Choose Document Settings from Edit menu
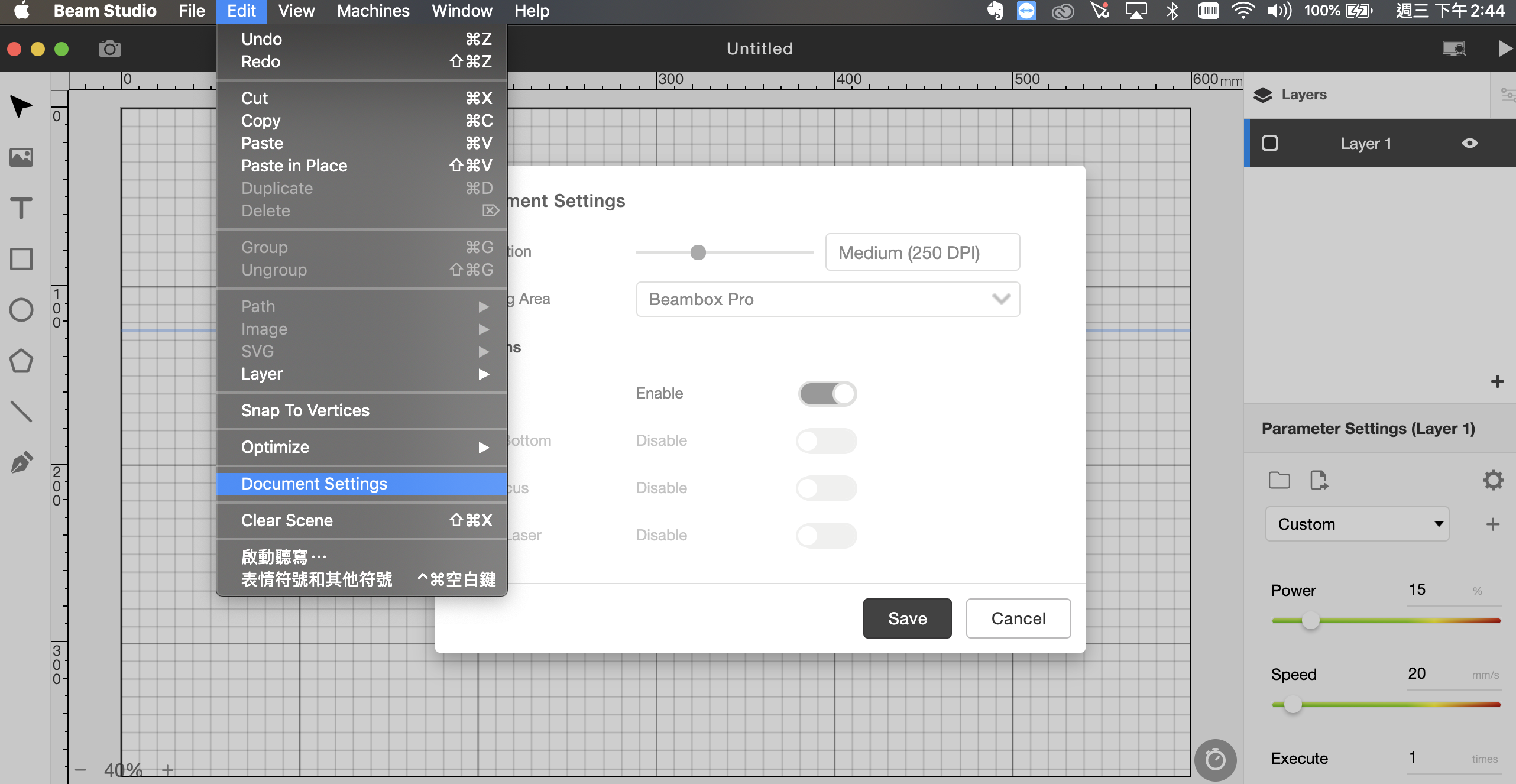The height and width of the screenshot is (784, 1516). [362, 484]
